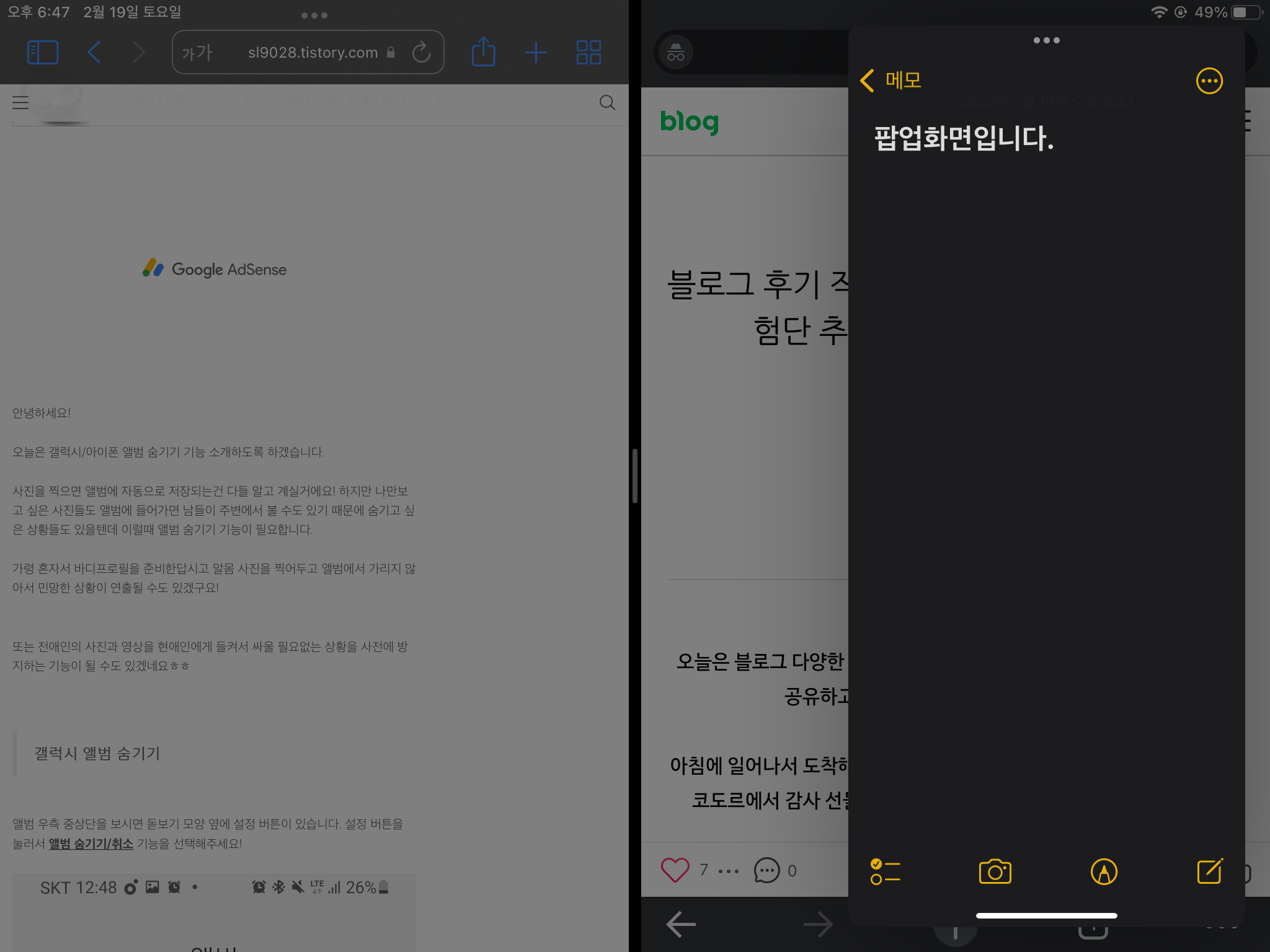1270x952 pixels.
Task: Open the comments bubble icon on blog
Action: [x=766, y=870]
